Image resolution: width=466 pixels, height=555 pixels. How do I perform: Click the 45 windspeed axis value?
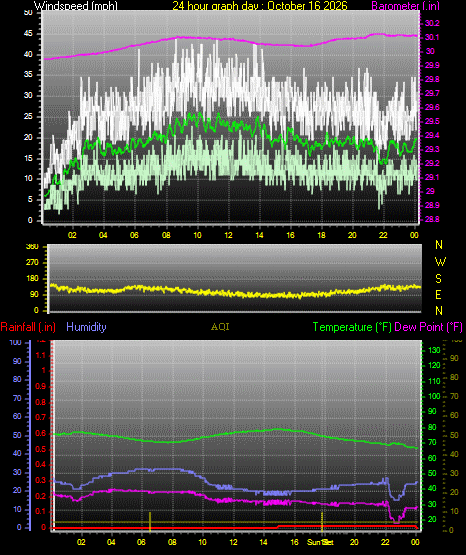28,34
